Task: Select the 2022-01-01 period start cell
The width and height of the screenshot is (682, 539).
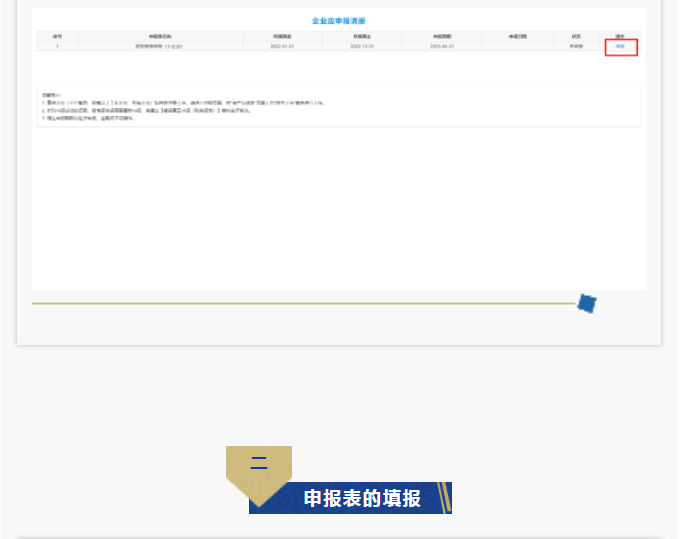Action: (x=282, y=46)
